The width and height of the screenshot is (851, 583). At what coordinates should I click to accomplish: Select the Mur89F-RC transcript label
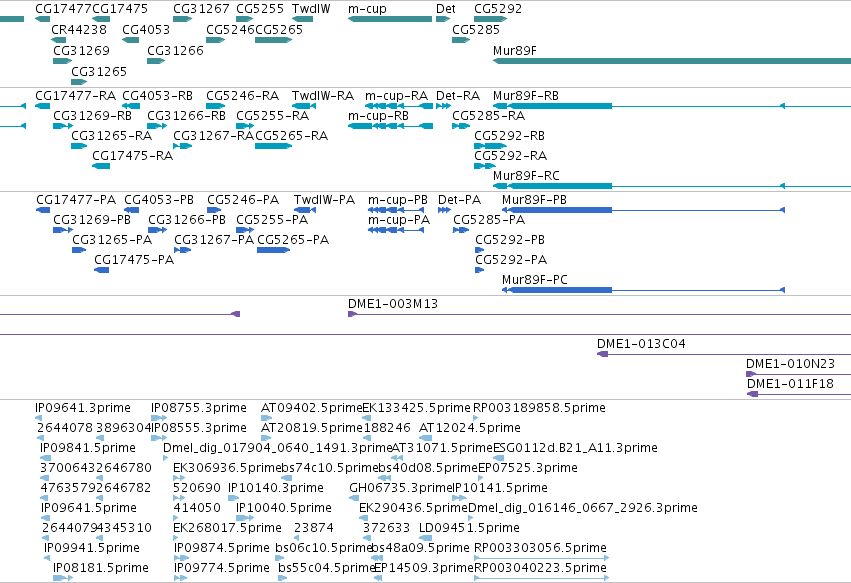pos(526,175)
